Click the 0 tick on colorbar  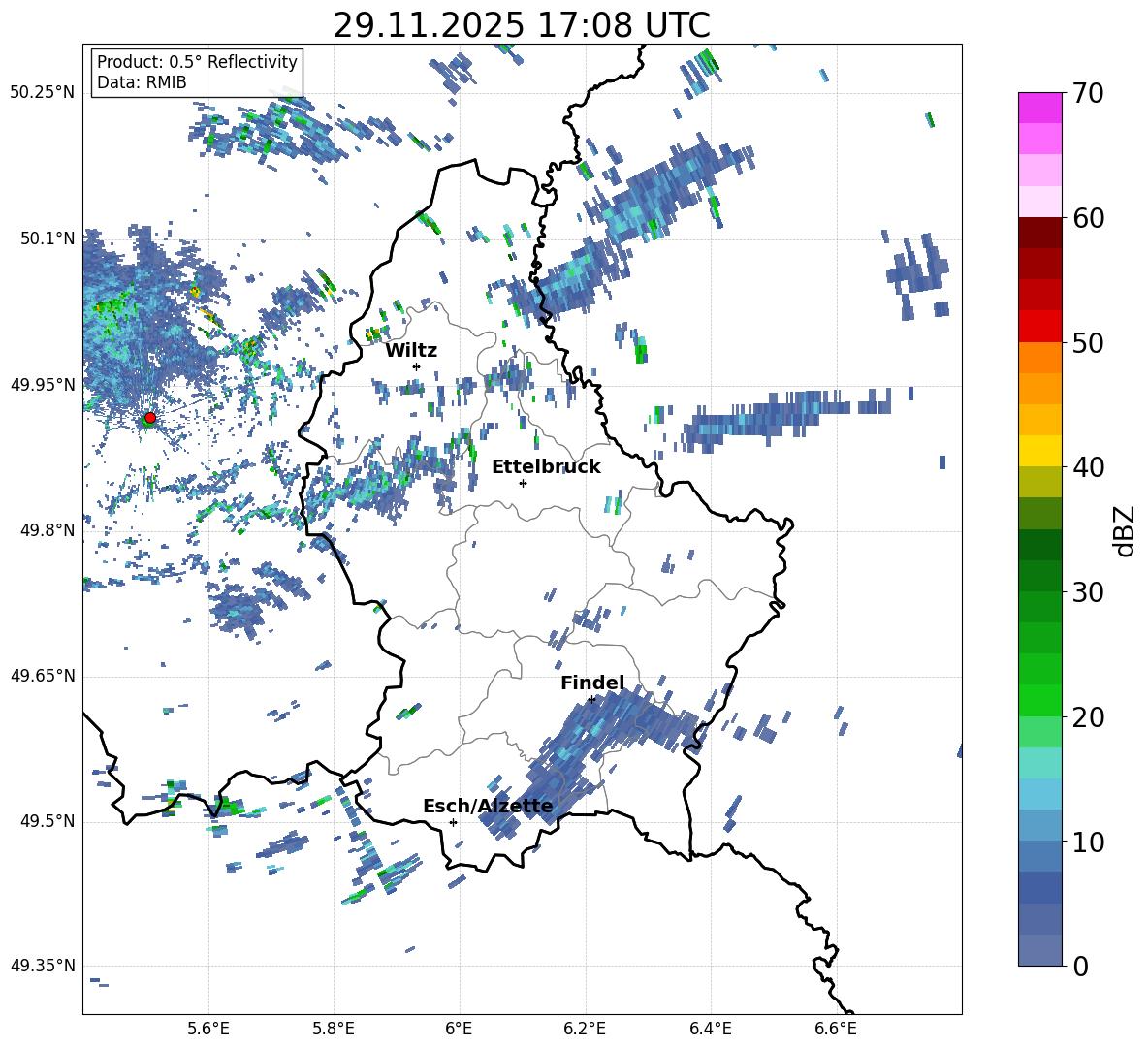click(x=1080, y=967)
